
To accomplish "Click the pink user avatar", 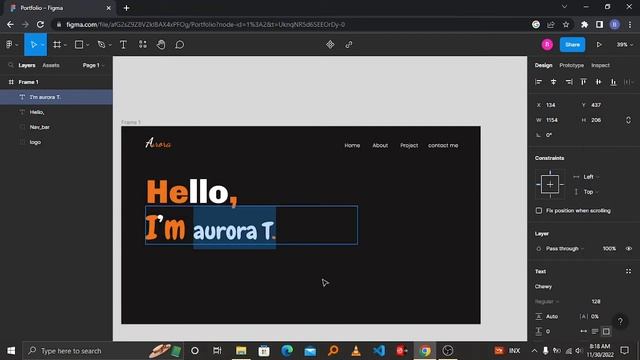I will 547,44.
